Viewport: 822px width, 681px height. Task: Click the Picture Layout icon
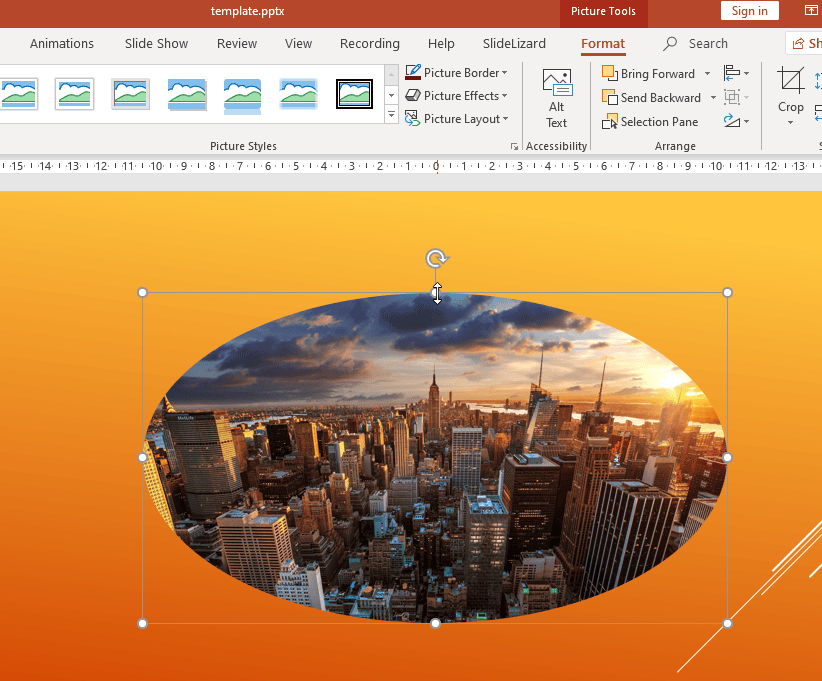[413, 118]
